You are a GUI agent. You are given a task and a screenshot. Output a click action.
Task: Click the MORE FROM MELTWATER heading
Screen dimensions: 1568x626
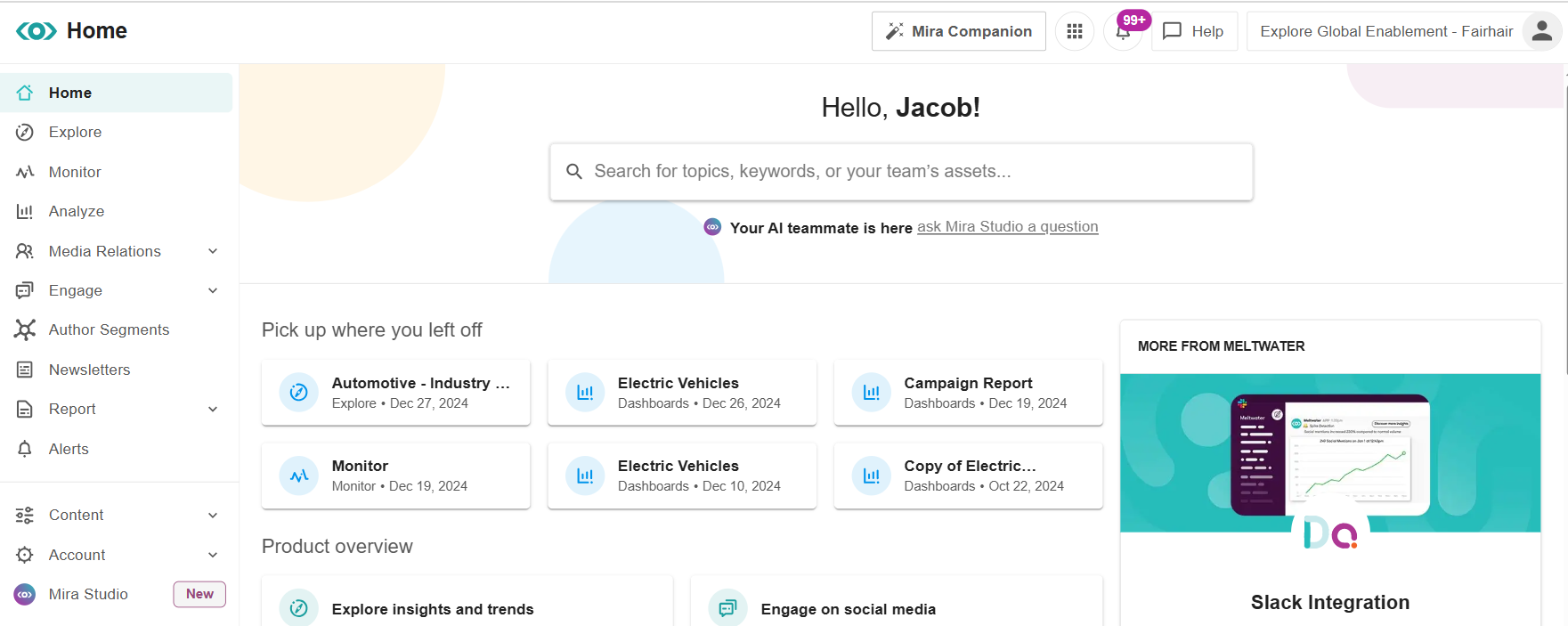[x=1222, y=346]
